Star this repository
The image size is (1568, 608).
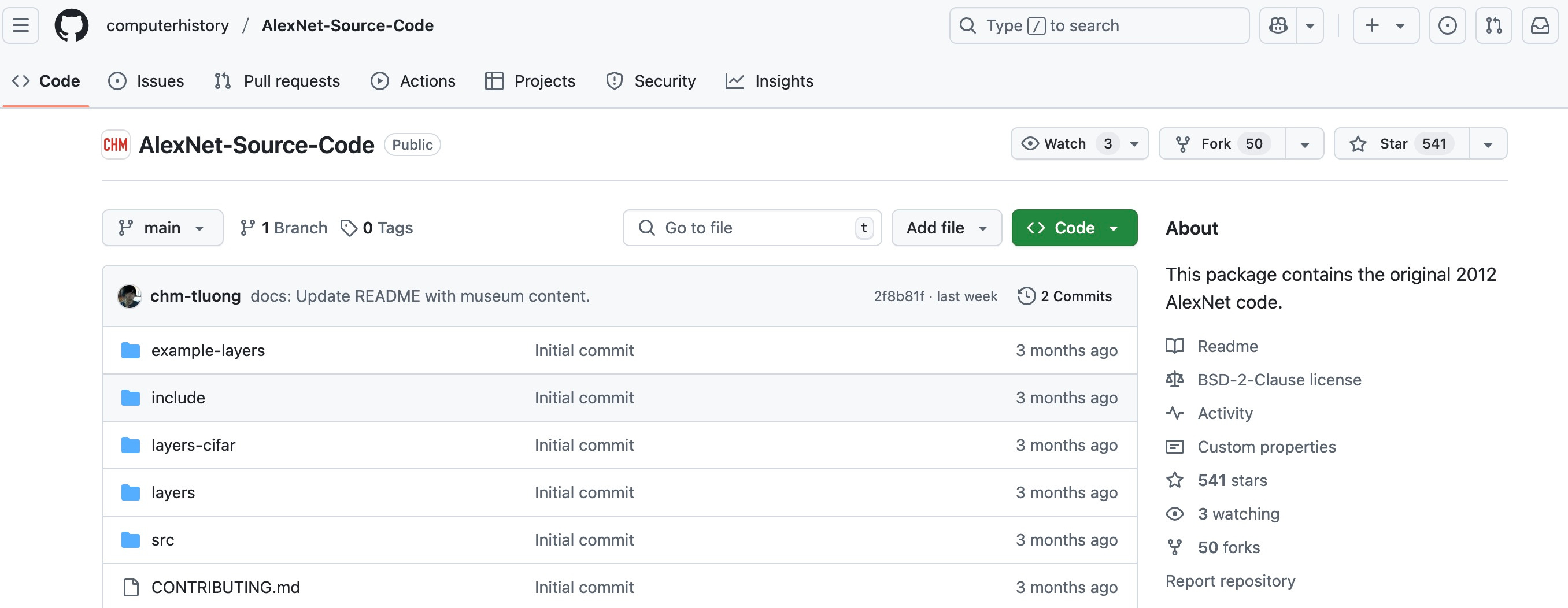[x=1401, y=144]
